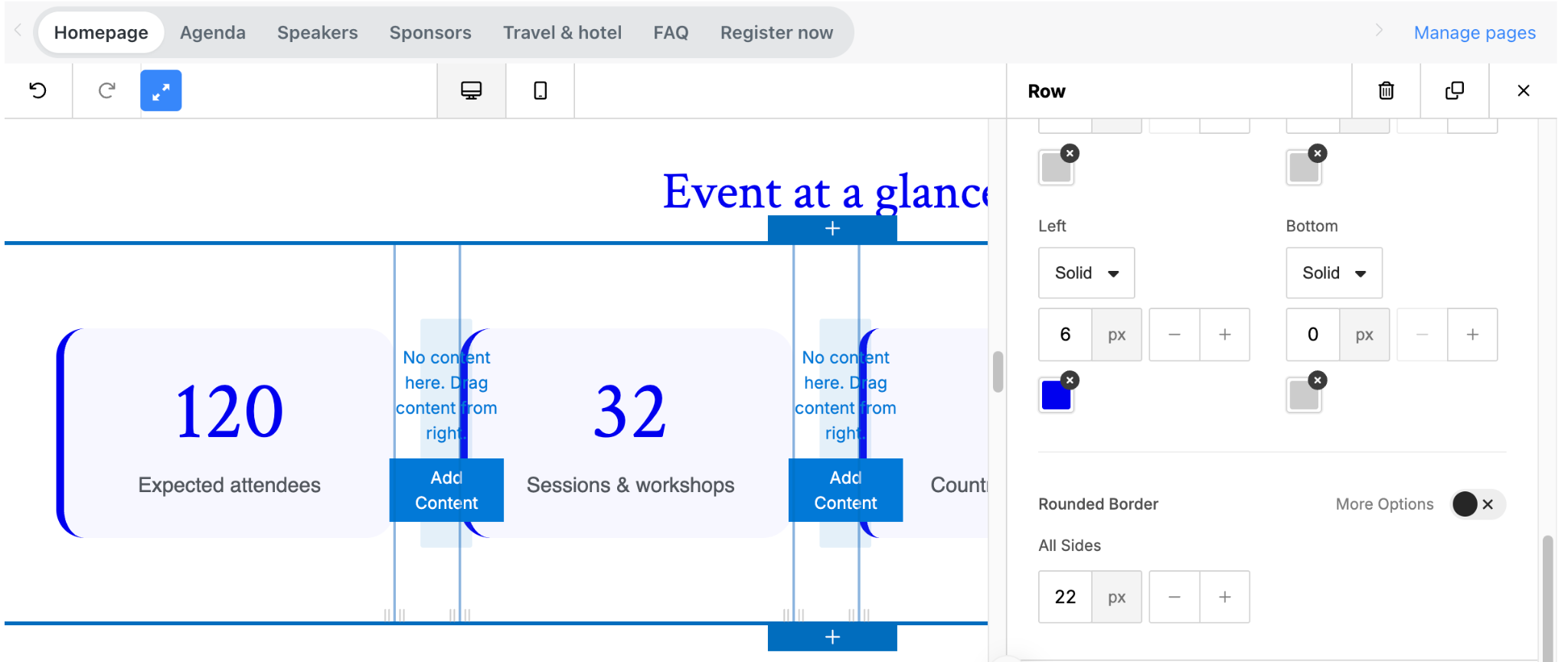This screenshot has width=1568, height=662.
Task: Open the top-left gray color swatch
Action: 1056,168
